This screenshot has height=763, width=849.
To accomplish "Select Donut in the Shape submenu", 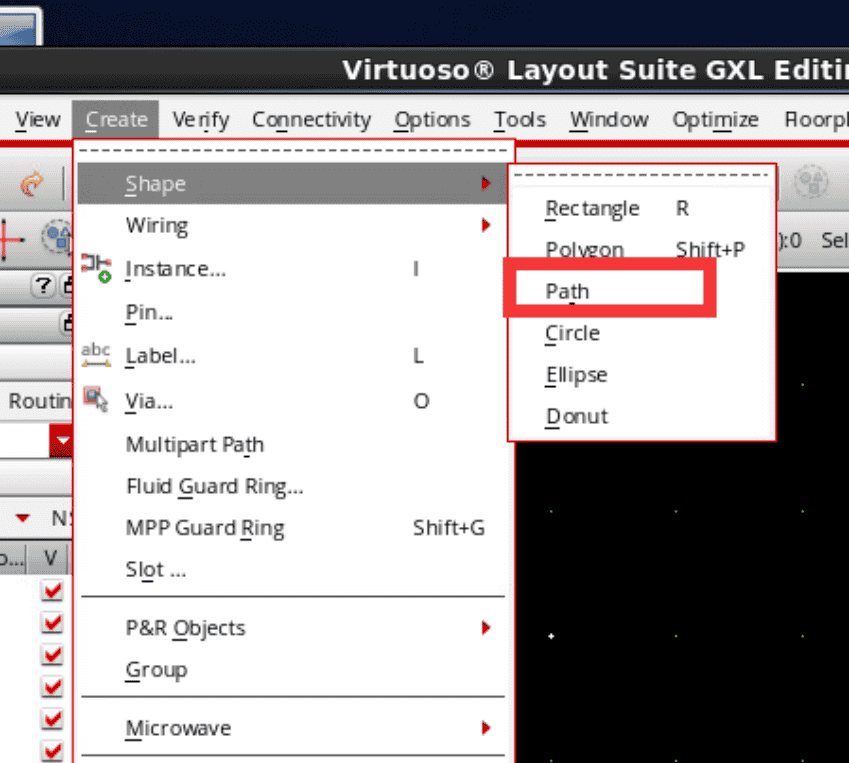I will (x=642, y=416).
